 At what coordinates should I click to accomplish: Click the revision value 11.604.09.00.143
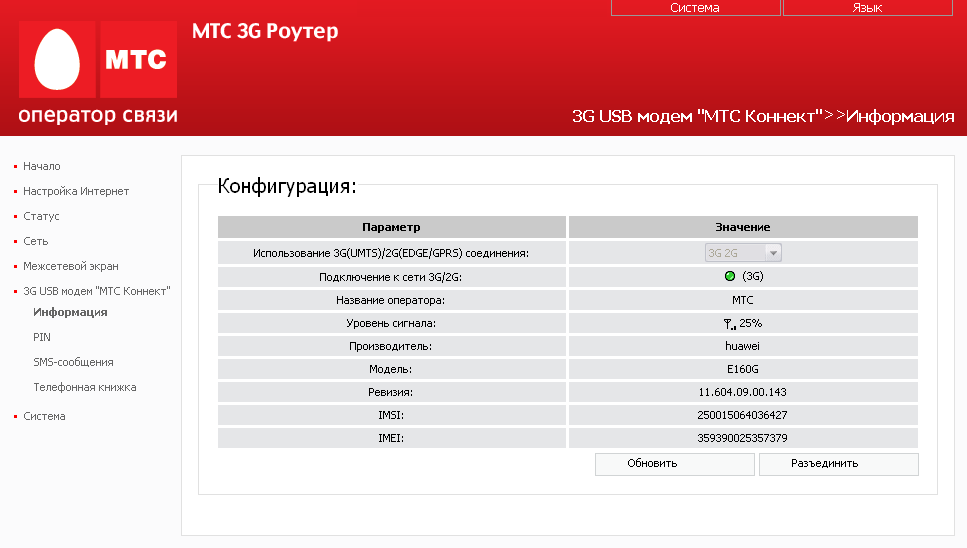(x=743, y=392)
